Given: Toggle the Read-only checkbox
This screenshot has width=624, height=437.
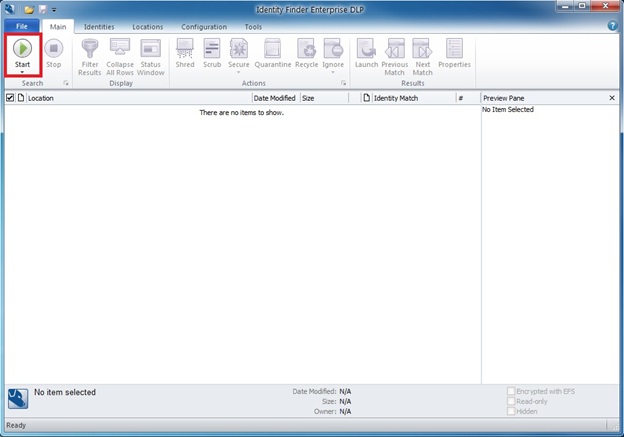Looking at the screenshot, I should (x=511, y=401).
